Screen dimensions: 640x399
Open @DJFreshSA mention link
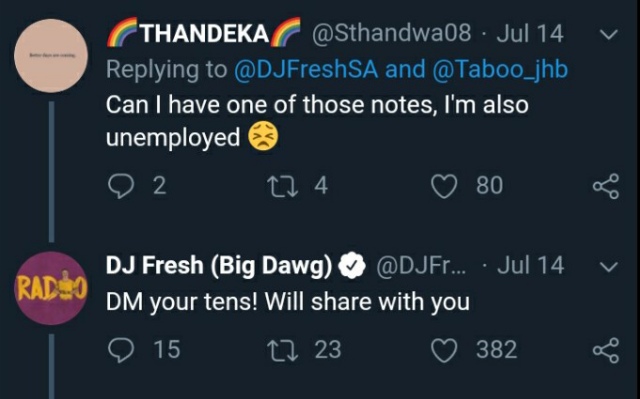306,69
